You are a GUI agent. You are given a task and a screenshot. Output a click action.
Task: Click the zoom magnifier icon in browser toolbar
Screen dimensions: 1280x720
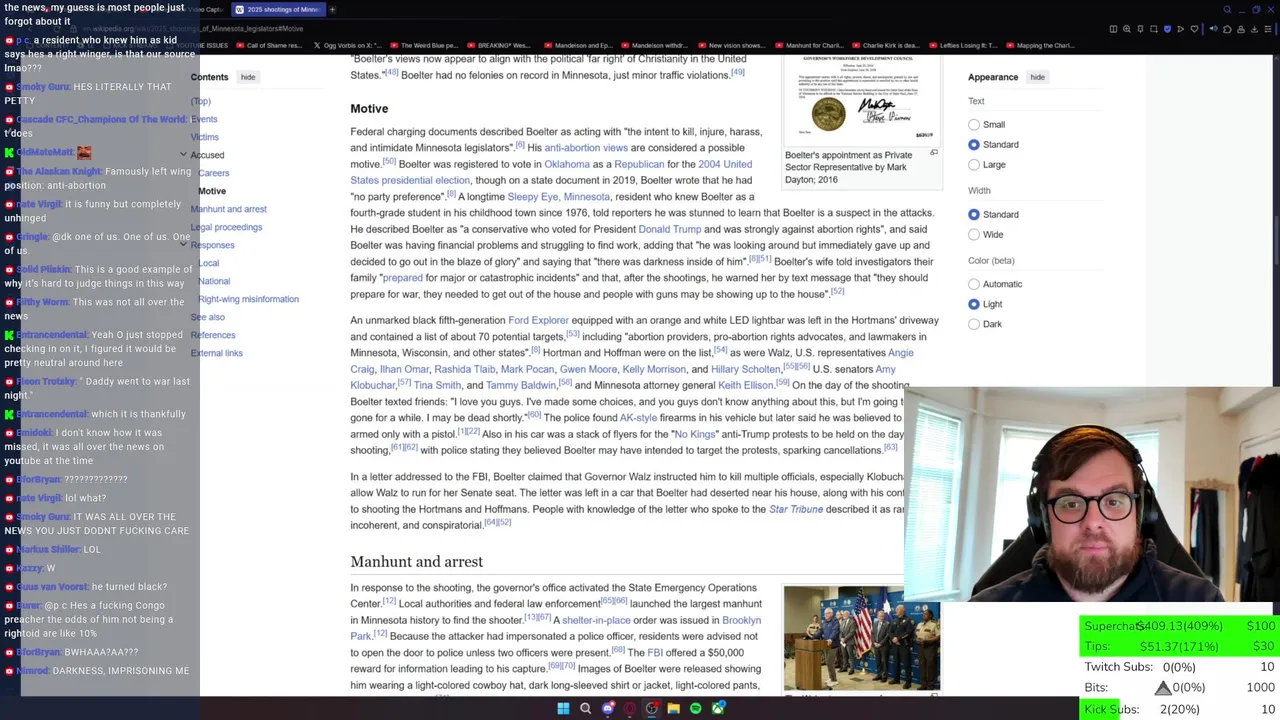[x=1127, y=29]
